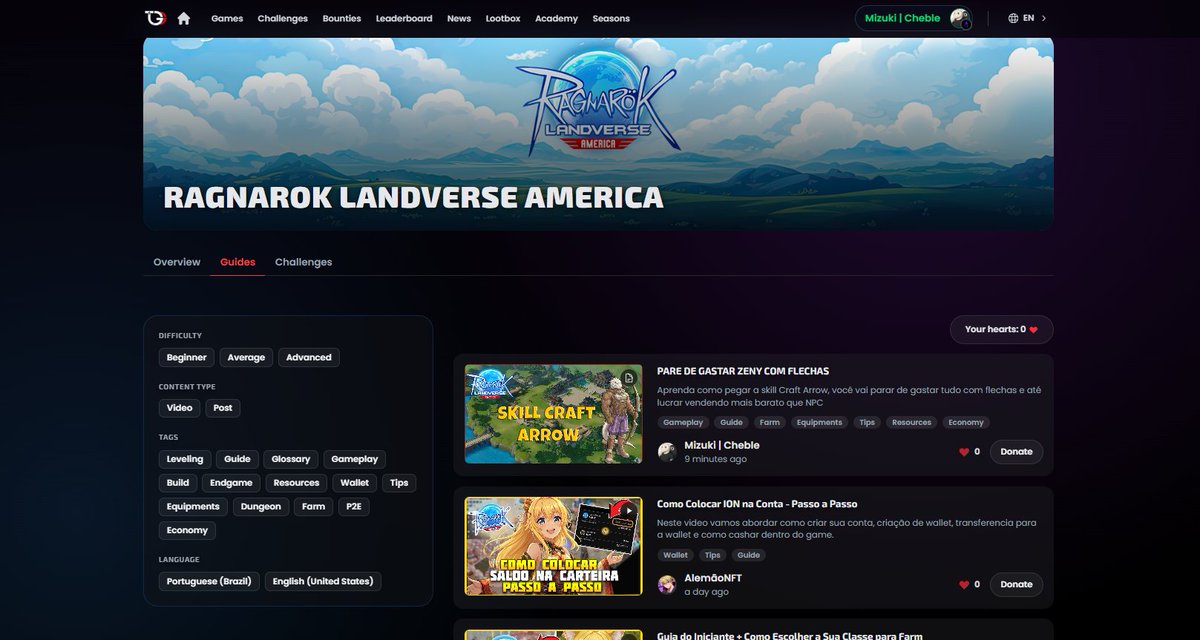
Task: Open Seasons in navigation
Action: click(x=611, y=18)
